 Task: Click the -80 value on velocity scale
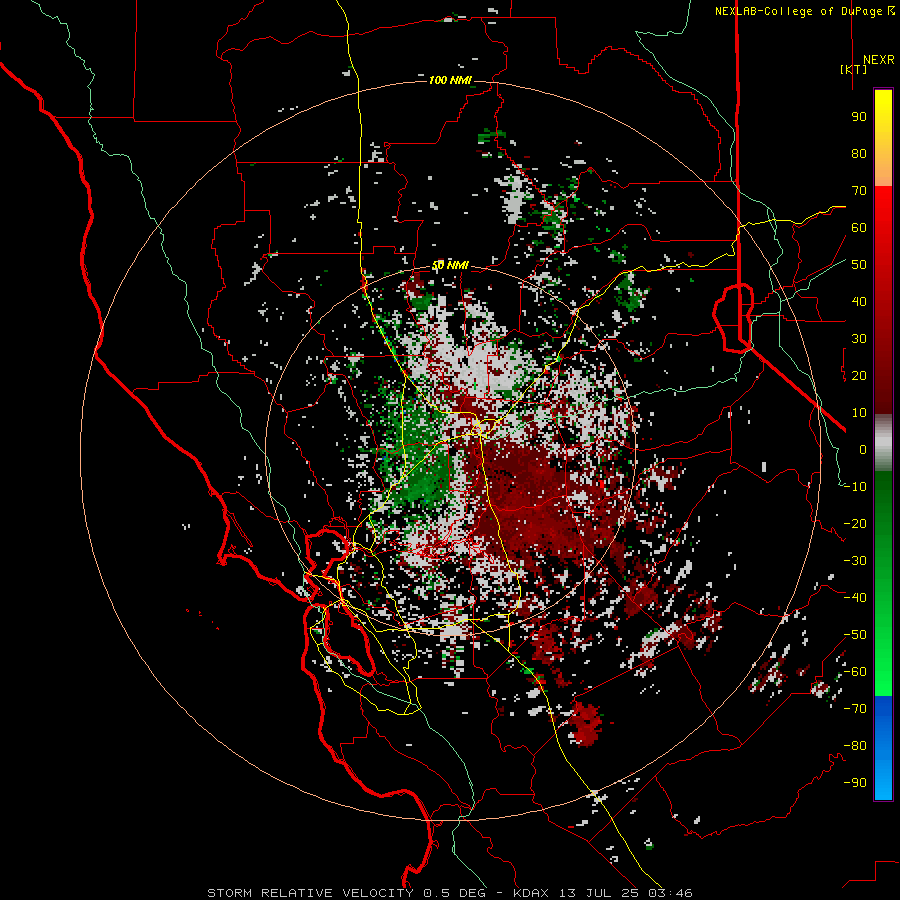pos(855,746)
